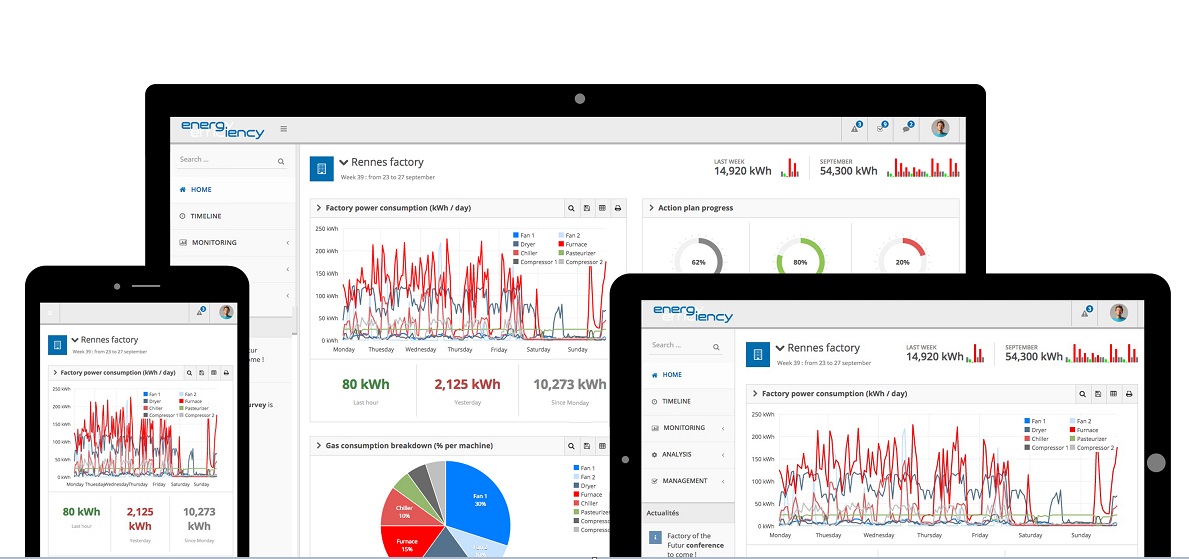Click blue building icon on tablet
Viewport: 1189px width, 559px height.
click(758, 354)
